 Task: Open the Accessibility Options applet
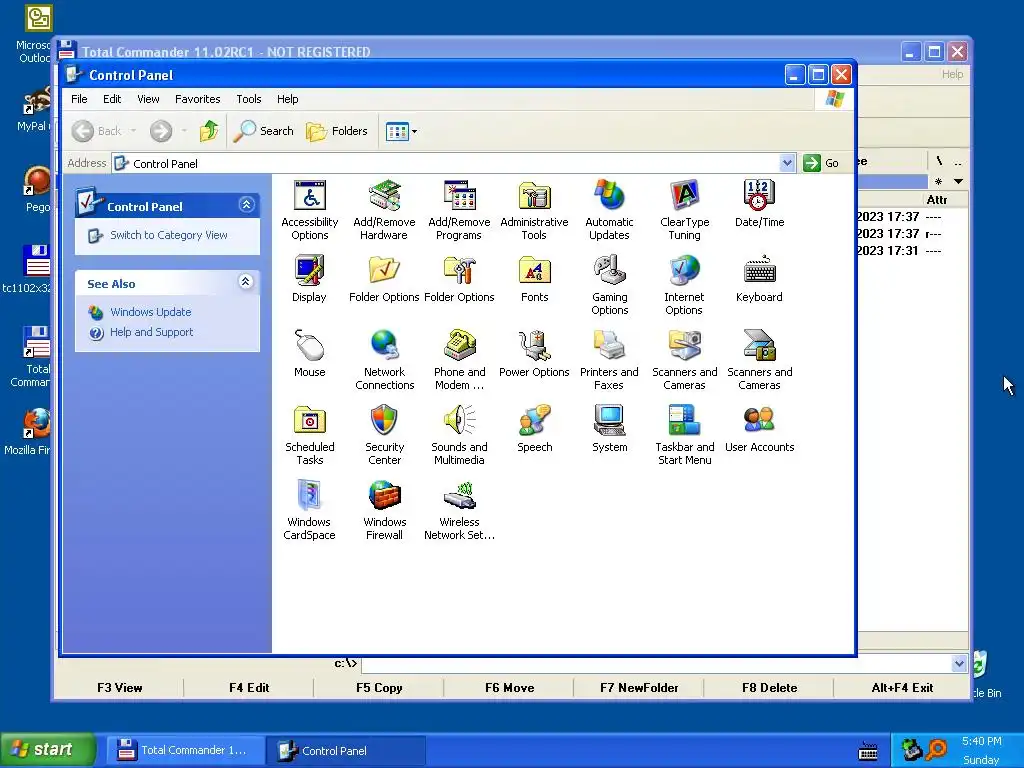[310, 210]
